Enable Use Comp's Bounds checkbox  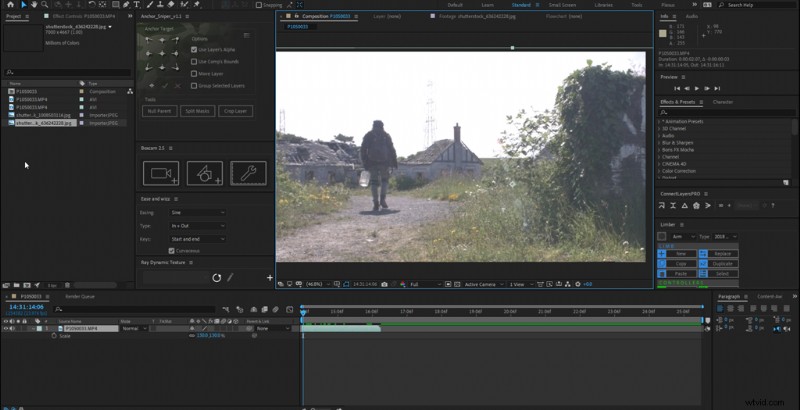(x=194, y=62)
